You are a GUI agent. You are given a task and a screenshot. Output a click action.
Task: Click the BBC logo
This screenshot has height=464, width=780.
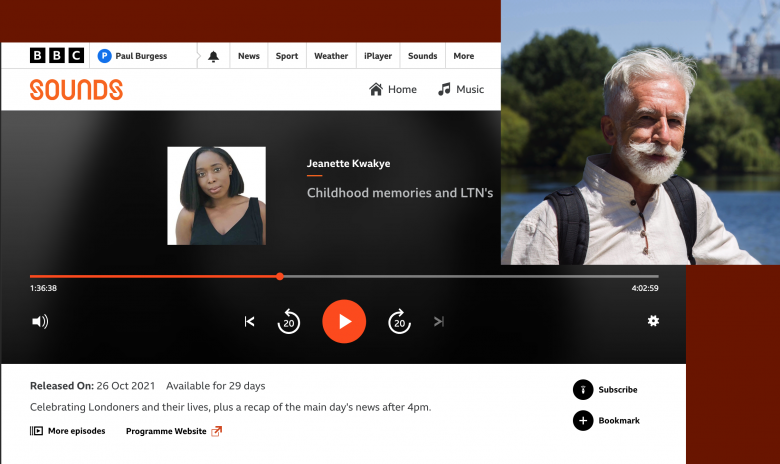tap(56, 56)
